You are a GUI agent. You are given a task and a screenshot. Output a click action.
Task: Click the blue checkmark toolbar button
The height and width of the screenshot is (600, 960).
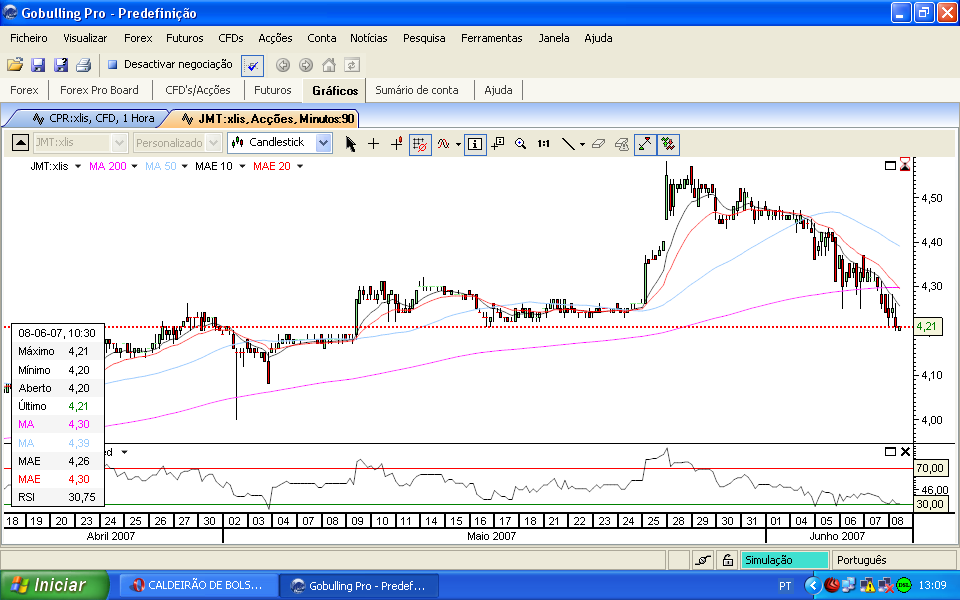click(x=252, y=65)
